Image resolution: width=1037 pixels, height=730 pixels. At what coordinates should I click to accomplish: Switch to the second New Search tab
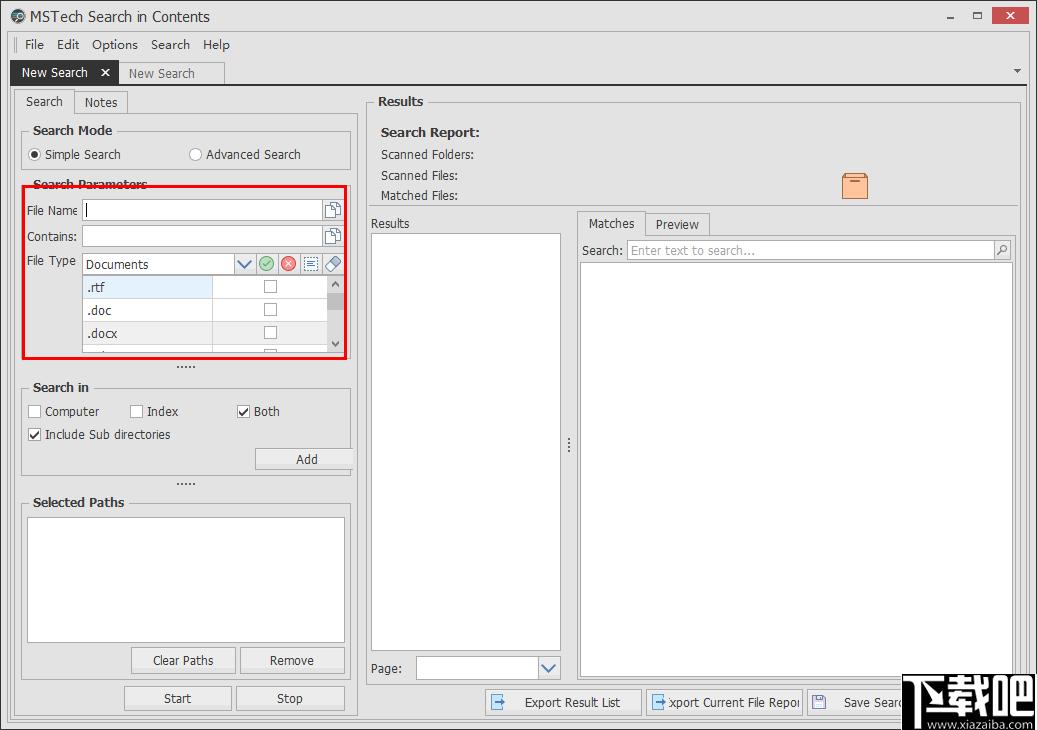point(171,73)
